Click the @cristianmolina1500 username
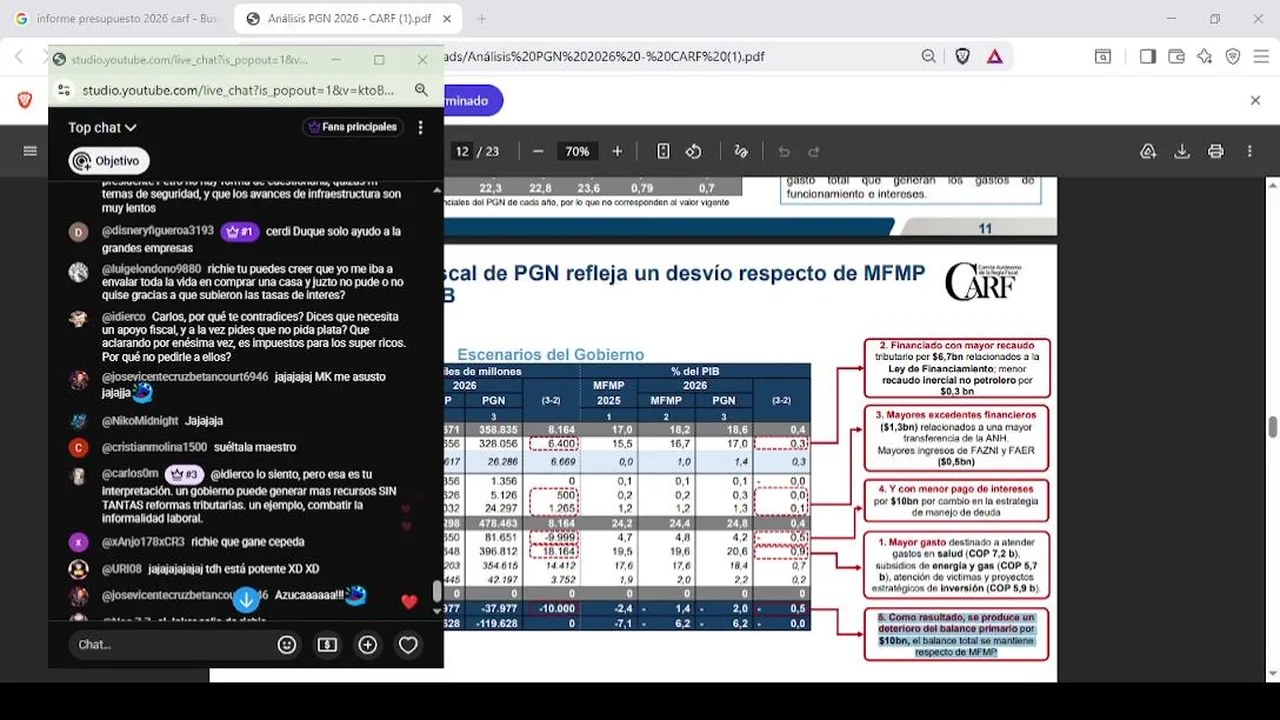 154,447
